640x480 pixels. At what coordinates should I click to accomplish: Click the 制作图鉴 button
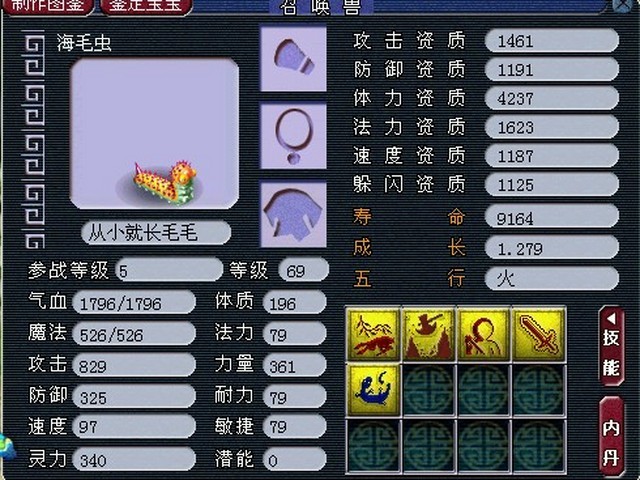pyautogui.click(x=47, y=7)
